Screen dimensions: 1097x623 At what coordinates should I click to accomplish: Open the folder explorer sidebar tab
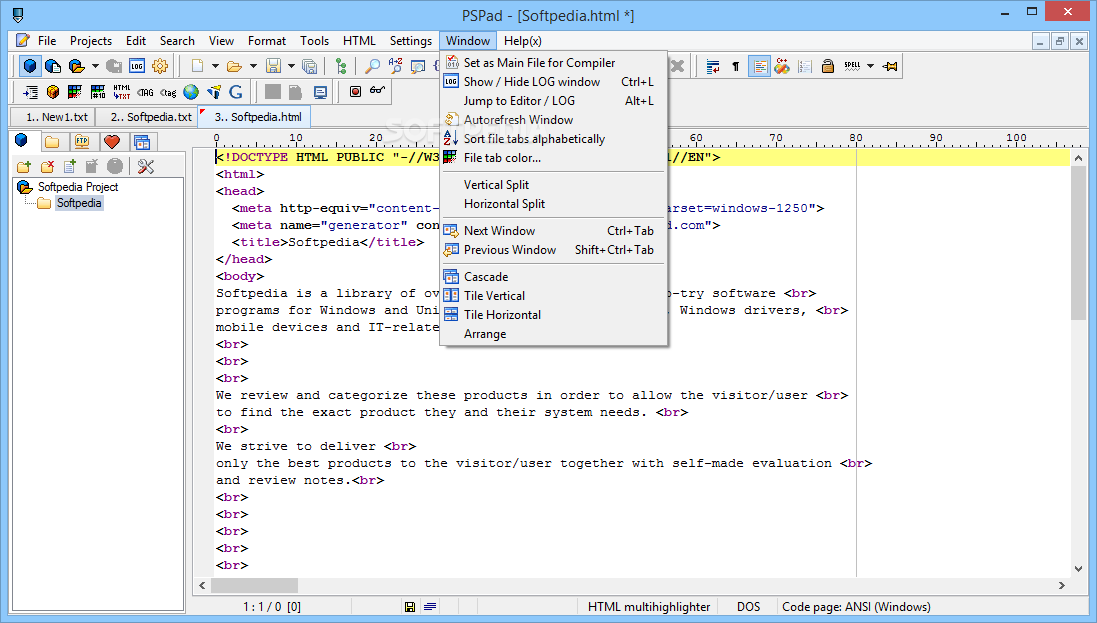click(52, 142)
